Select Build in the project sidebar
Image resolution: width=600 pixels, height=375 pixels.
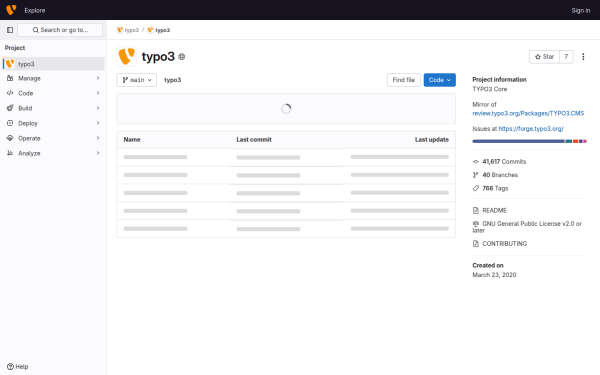pos(53,108)
